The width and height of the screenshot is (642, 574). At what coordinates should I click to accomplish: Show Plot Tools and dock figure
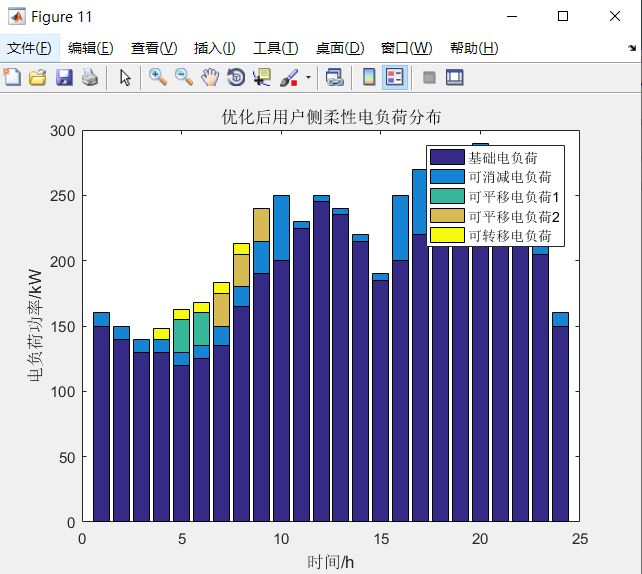coord(454,77)
